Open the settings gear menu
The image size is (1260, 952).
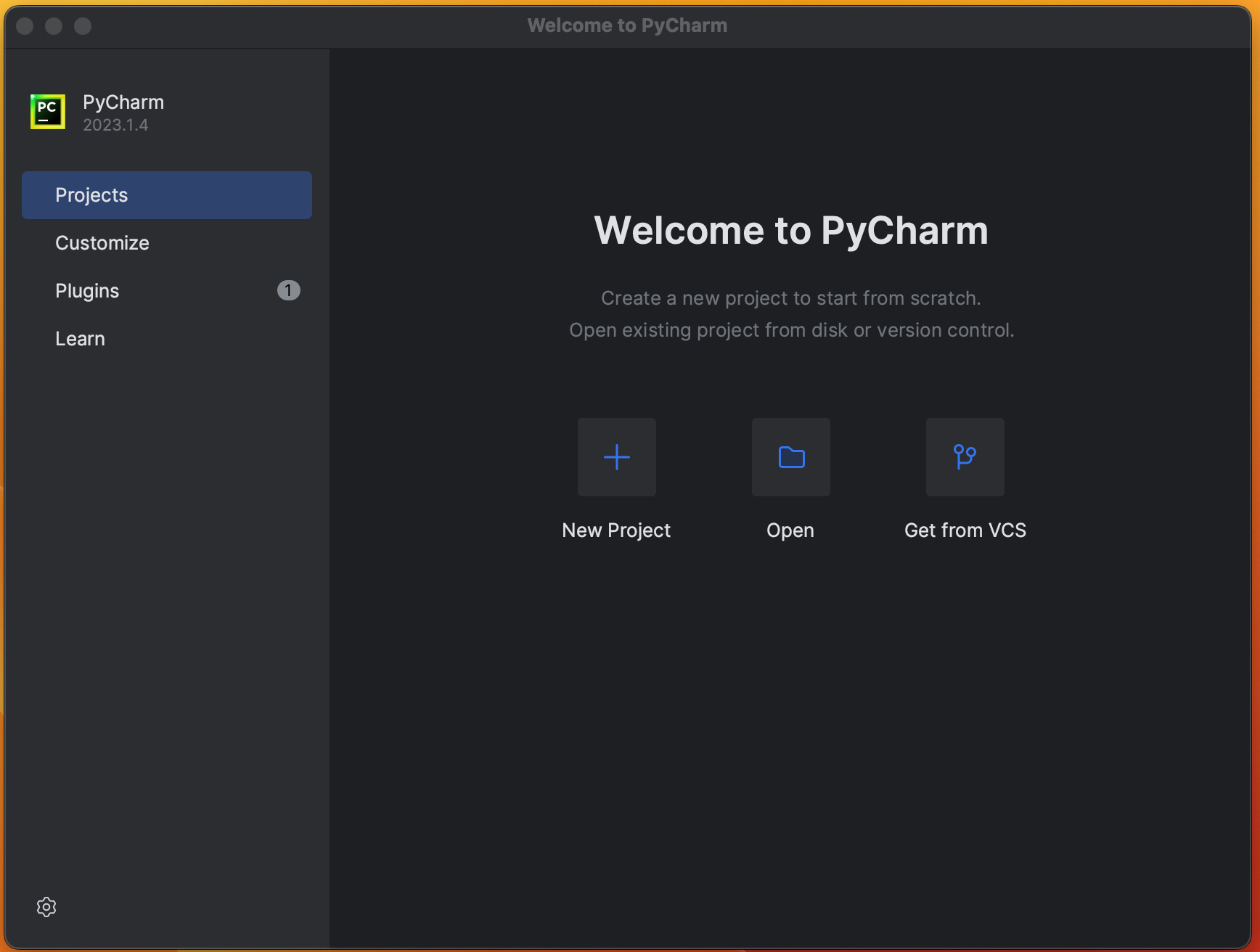(46, 907)
